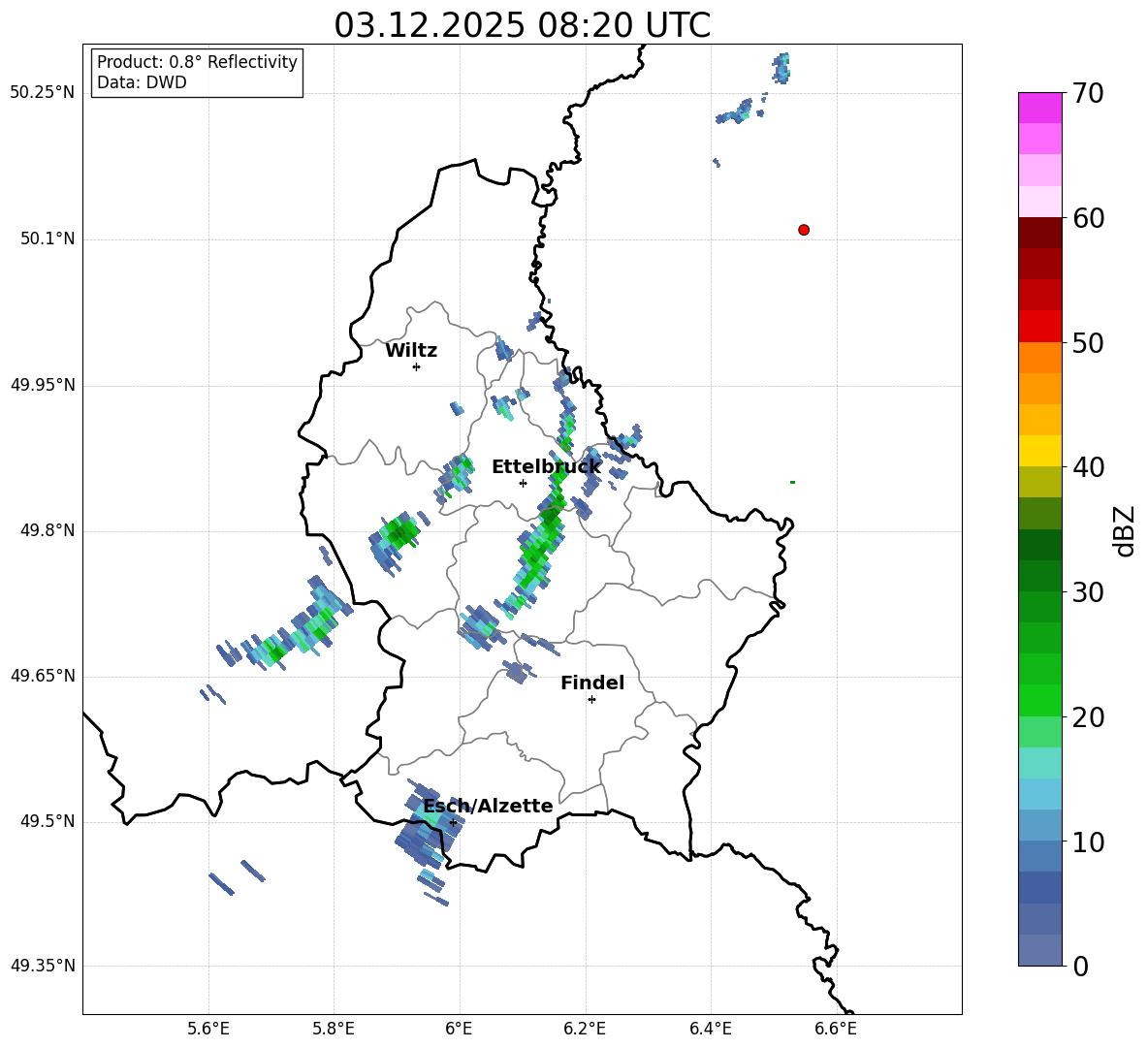Image resolution: width=1148 pixels, height=1048 pixels.
Task: Click the 6.6°E longitude label
Action: click(836, 1029)
